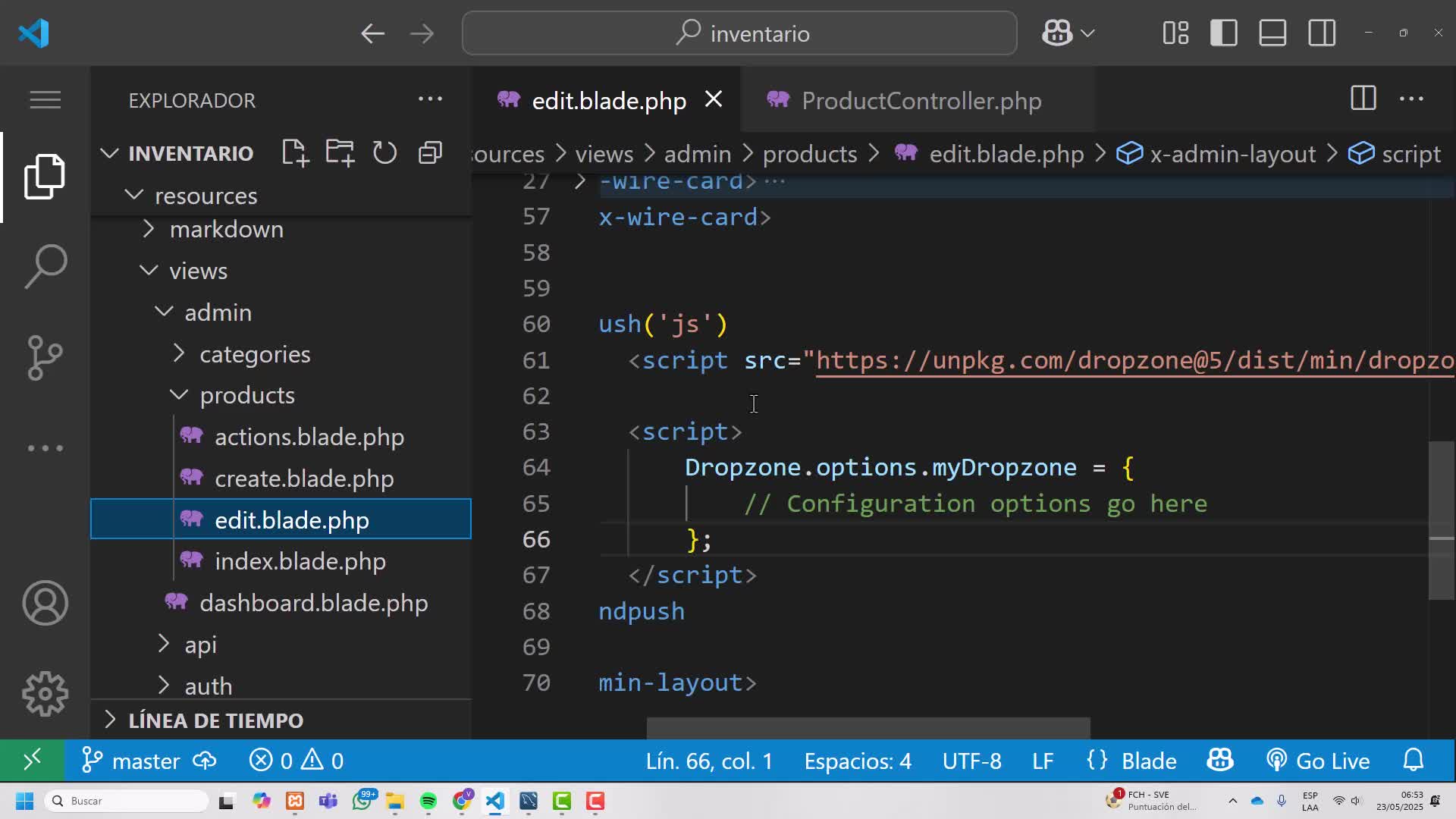Open actions.blade.php file
The width and height of the screenshot is (1456, 819).
tap(309, 437)
